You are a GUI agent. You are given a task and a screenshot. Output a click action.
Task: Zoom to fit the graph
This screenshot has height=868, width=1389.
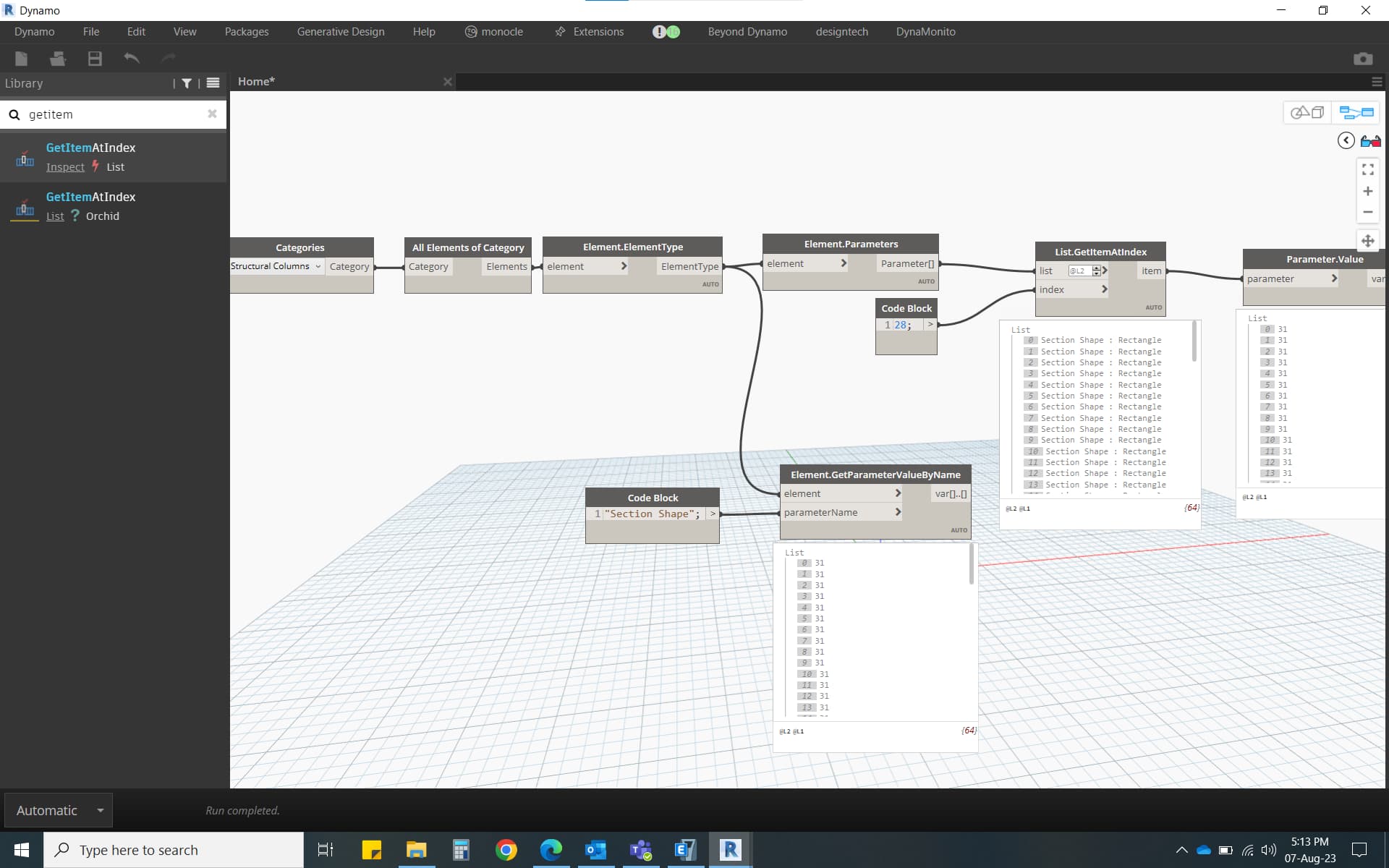pos(1368,169)
